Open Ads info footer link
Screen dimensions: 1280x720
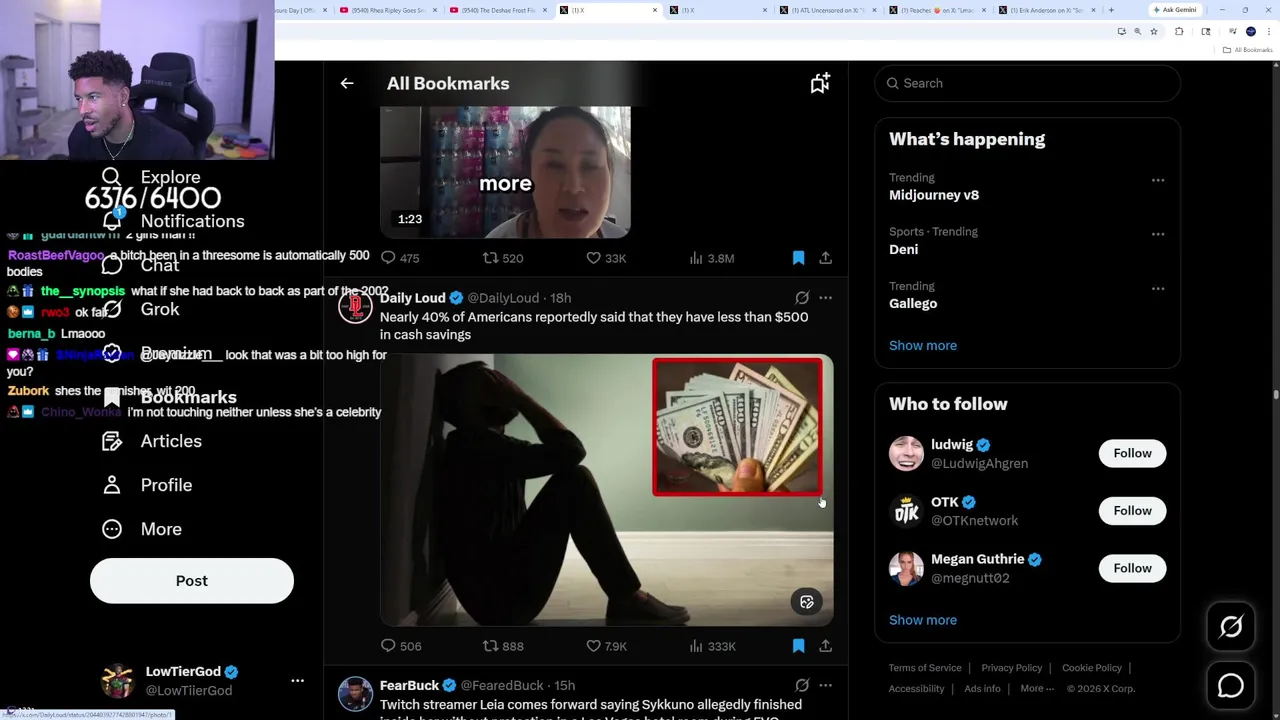click(982, 689)
